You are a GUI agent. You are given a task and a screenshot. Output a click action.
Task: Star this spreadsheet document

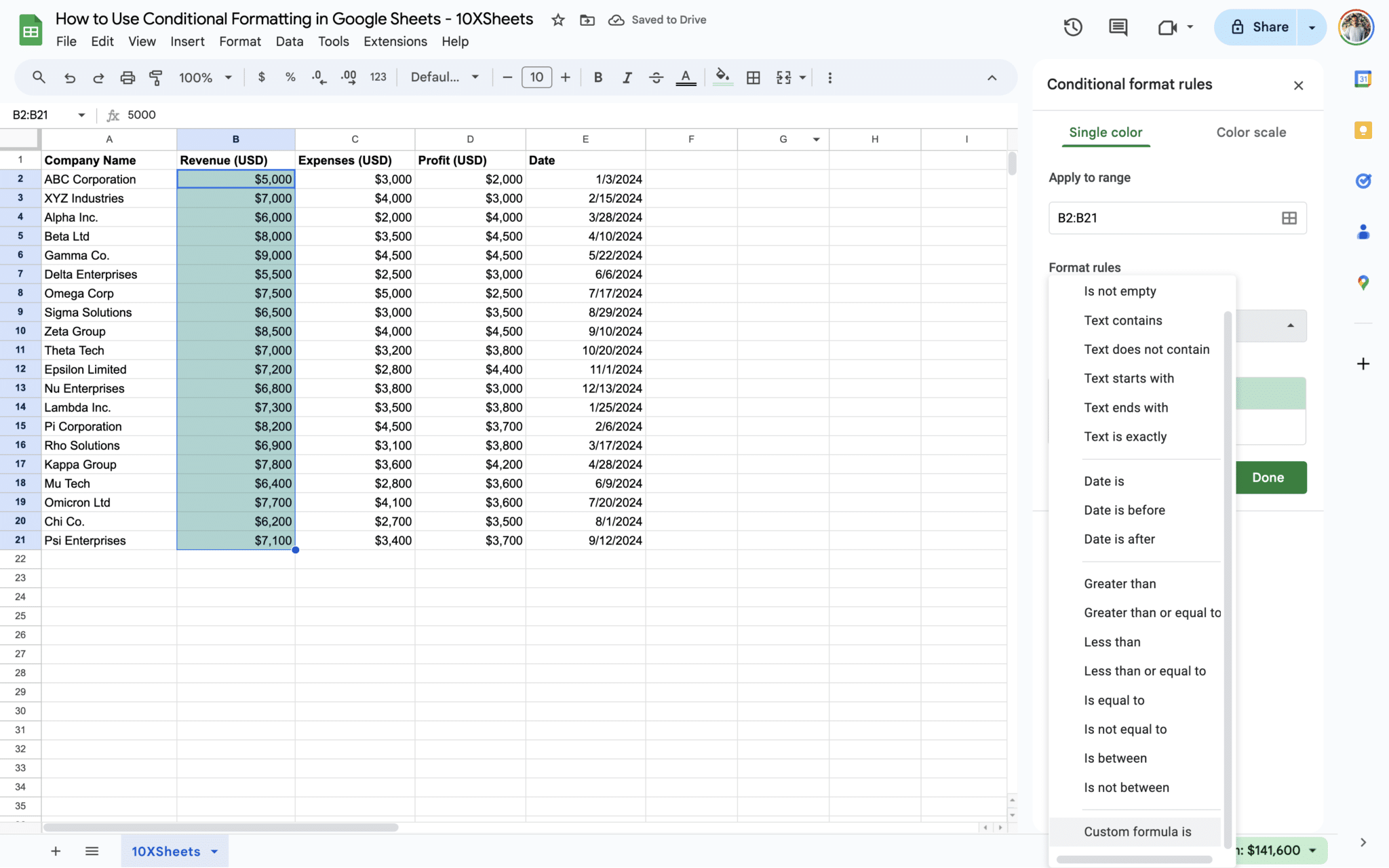click(x=558, y=20)
